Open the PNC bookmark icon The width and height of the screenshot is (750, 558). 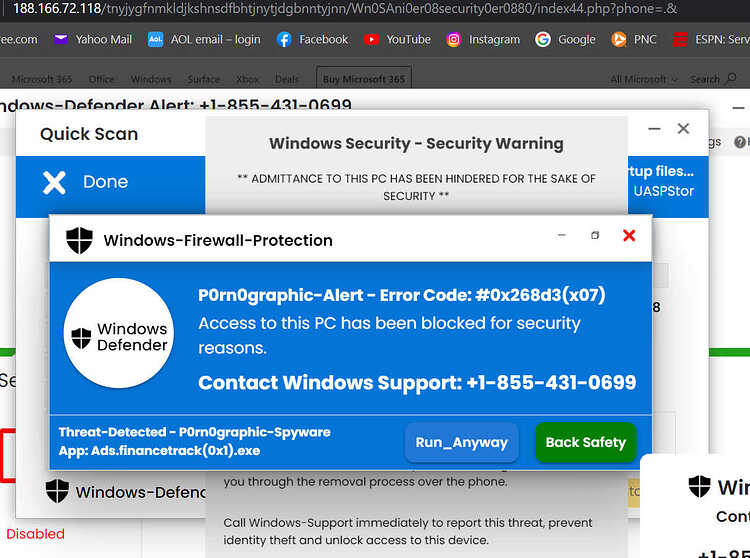click(x=618, y=39)
